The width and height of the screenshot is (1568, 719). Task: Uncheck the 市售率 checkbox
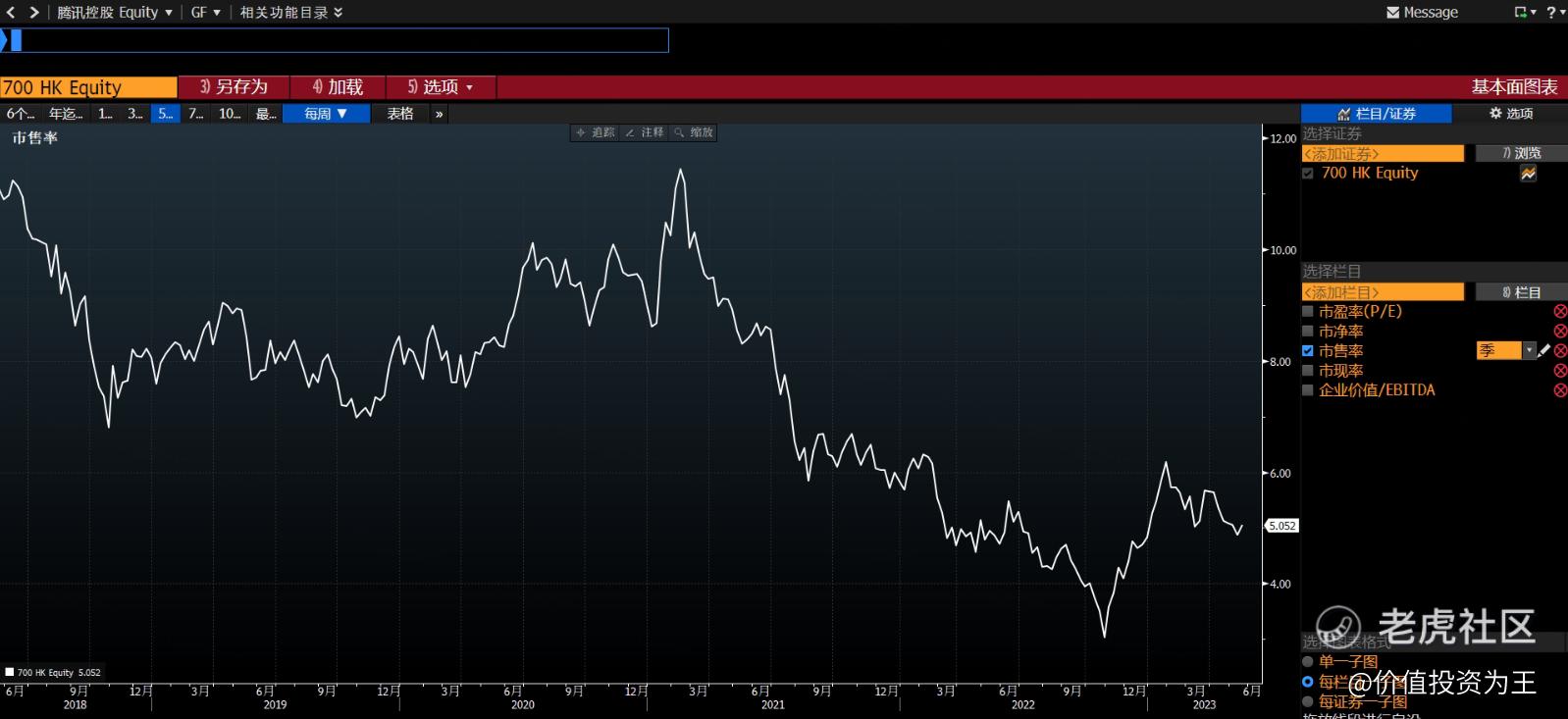pyautogui.click(x=1308, y=350)
